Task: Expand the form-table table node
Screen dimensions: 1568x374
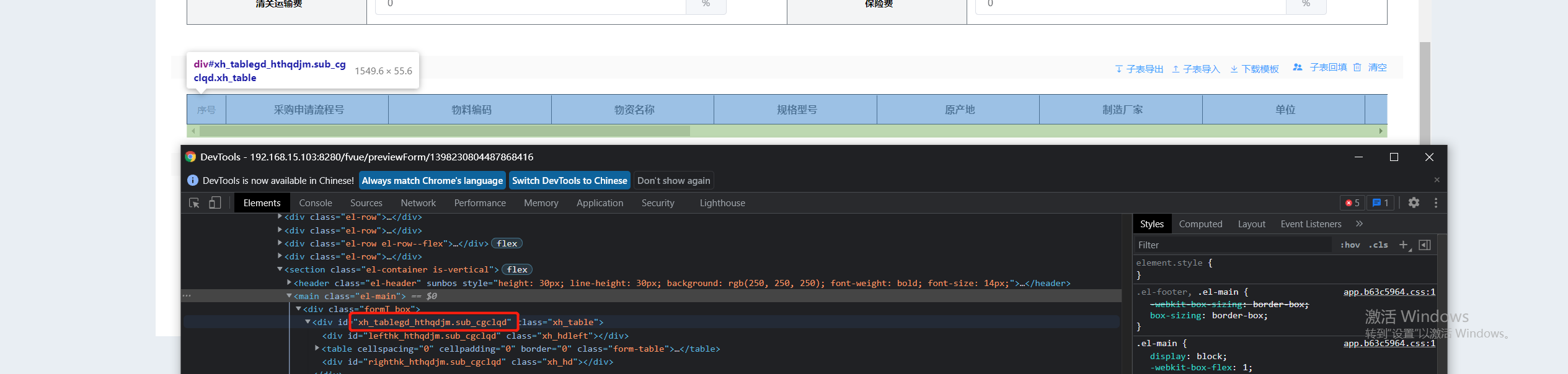Action: [317, 349]
